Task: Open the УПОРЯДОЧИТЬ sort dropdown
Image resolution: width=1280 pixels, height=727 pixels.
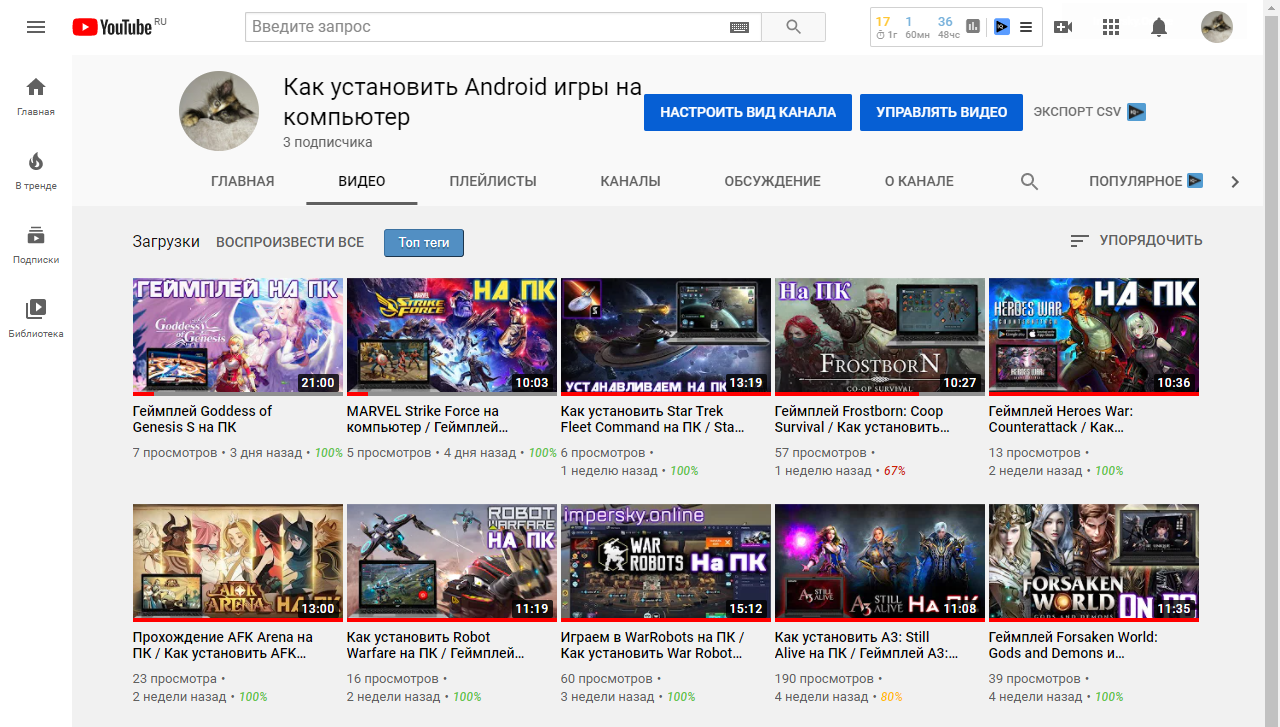Action: tap(1136, 240)
